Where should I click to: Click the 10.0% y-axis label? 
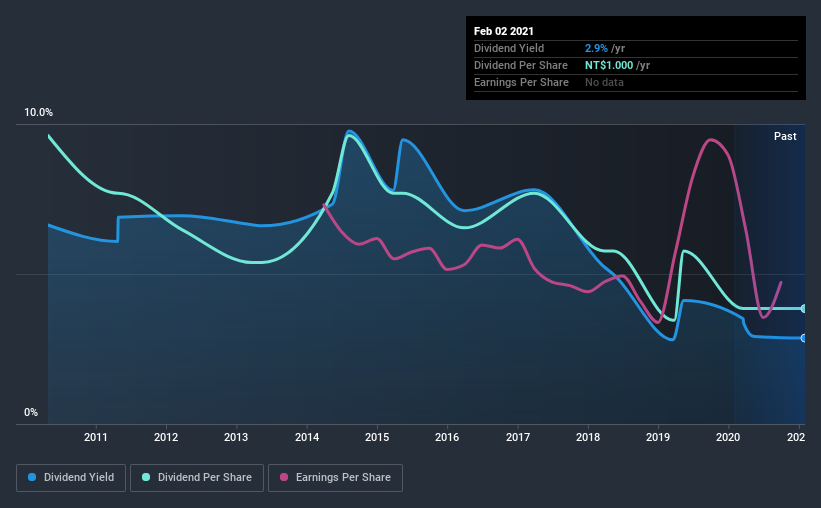(x=38, y=113)
